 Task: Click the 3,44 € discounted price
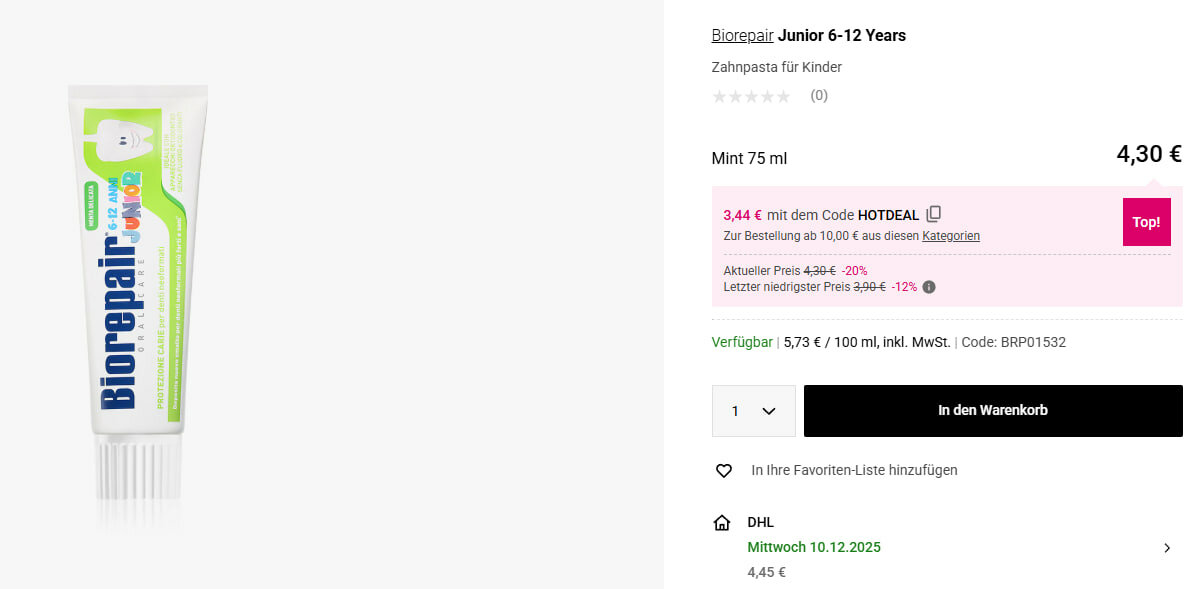[742, 215]
